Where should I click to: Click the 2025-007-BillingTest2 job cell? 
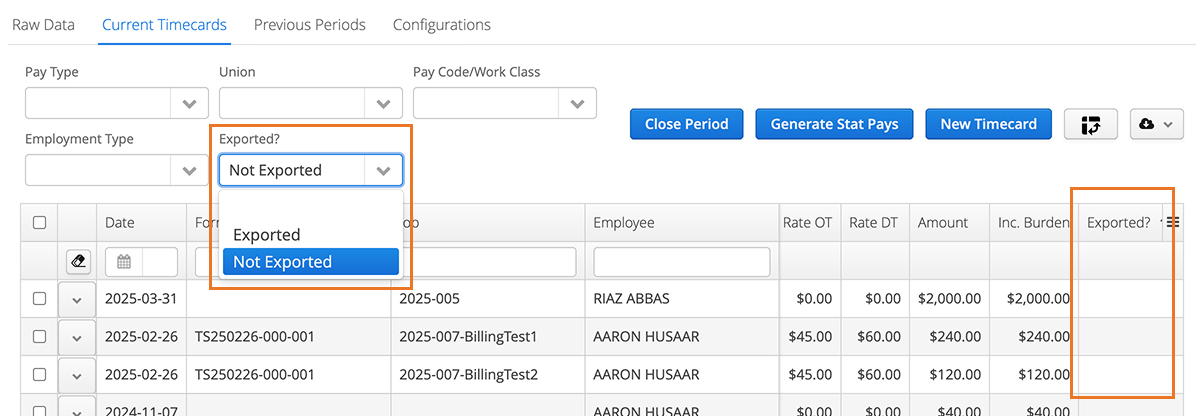[488, 375]
